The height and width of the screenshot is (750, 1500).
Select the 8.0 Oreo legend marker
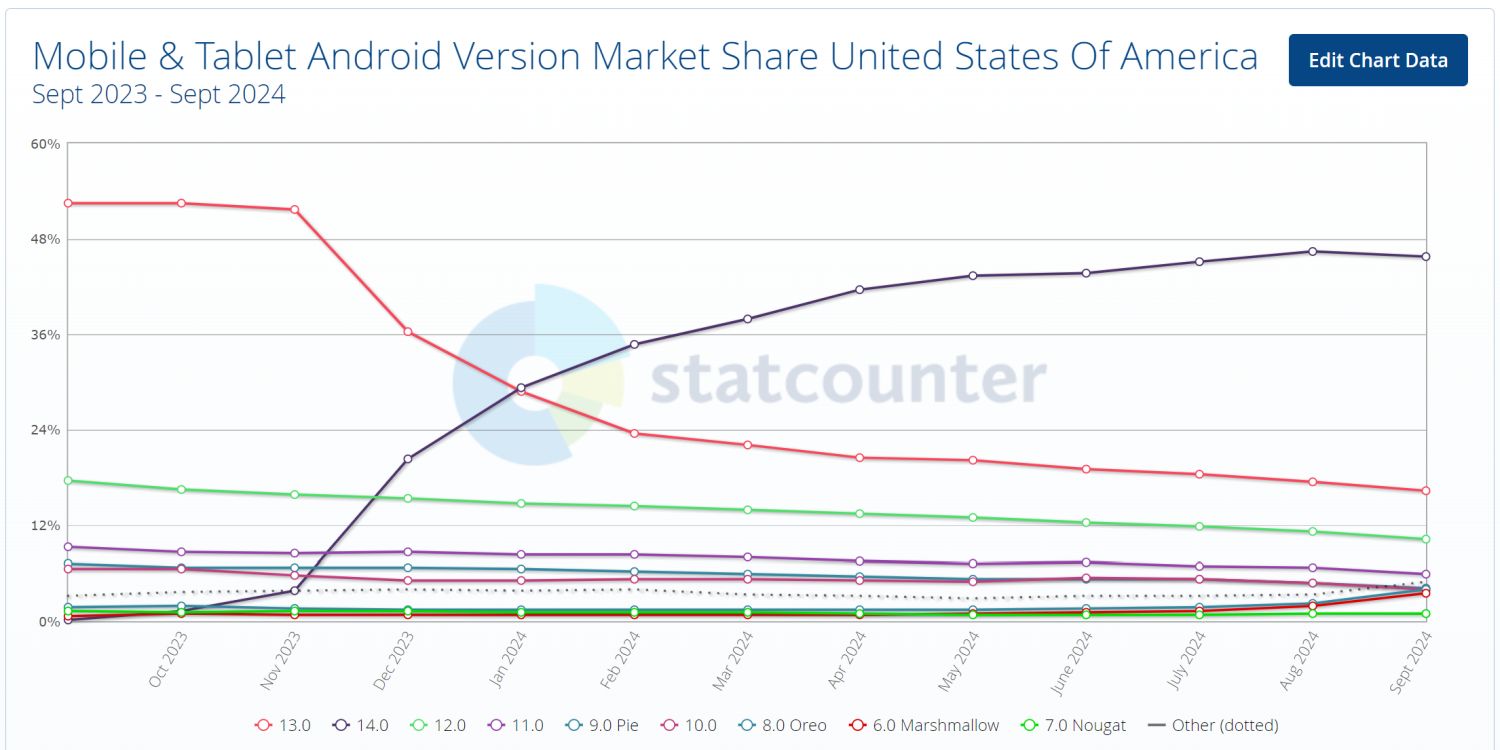click(749, 725)
